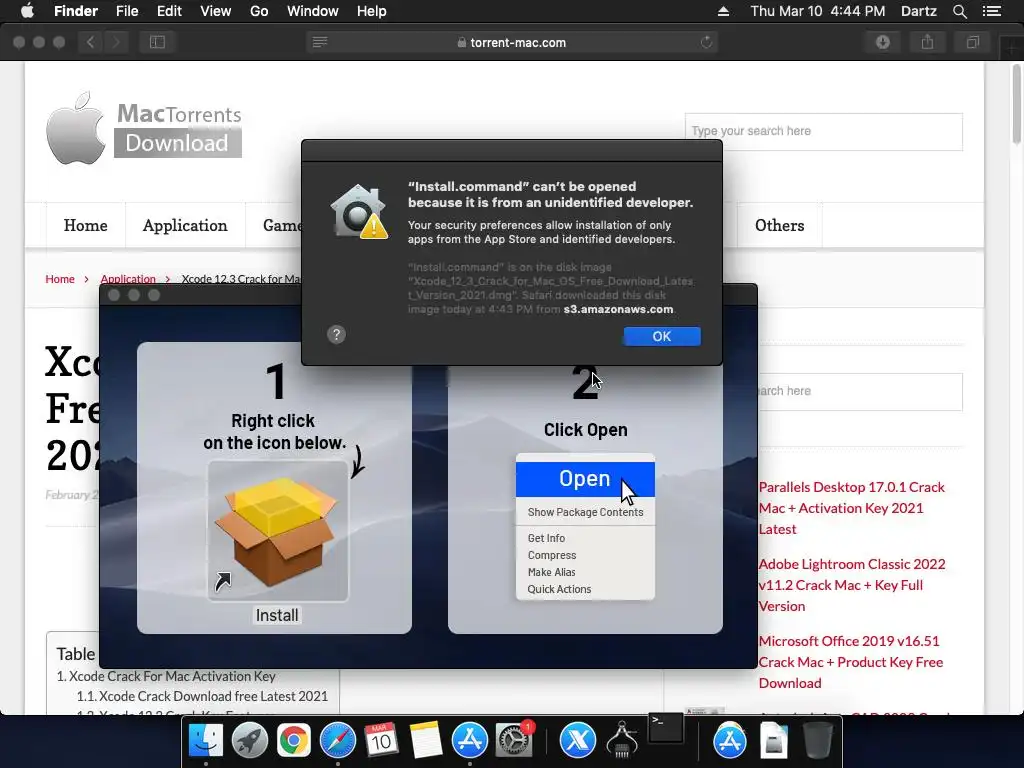Viewport: 1024px width, 768px height.
Task: Go forward in Safari
Action: pyautogui.click(x=116, y=42)
